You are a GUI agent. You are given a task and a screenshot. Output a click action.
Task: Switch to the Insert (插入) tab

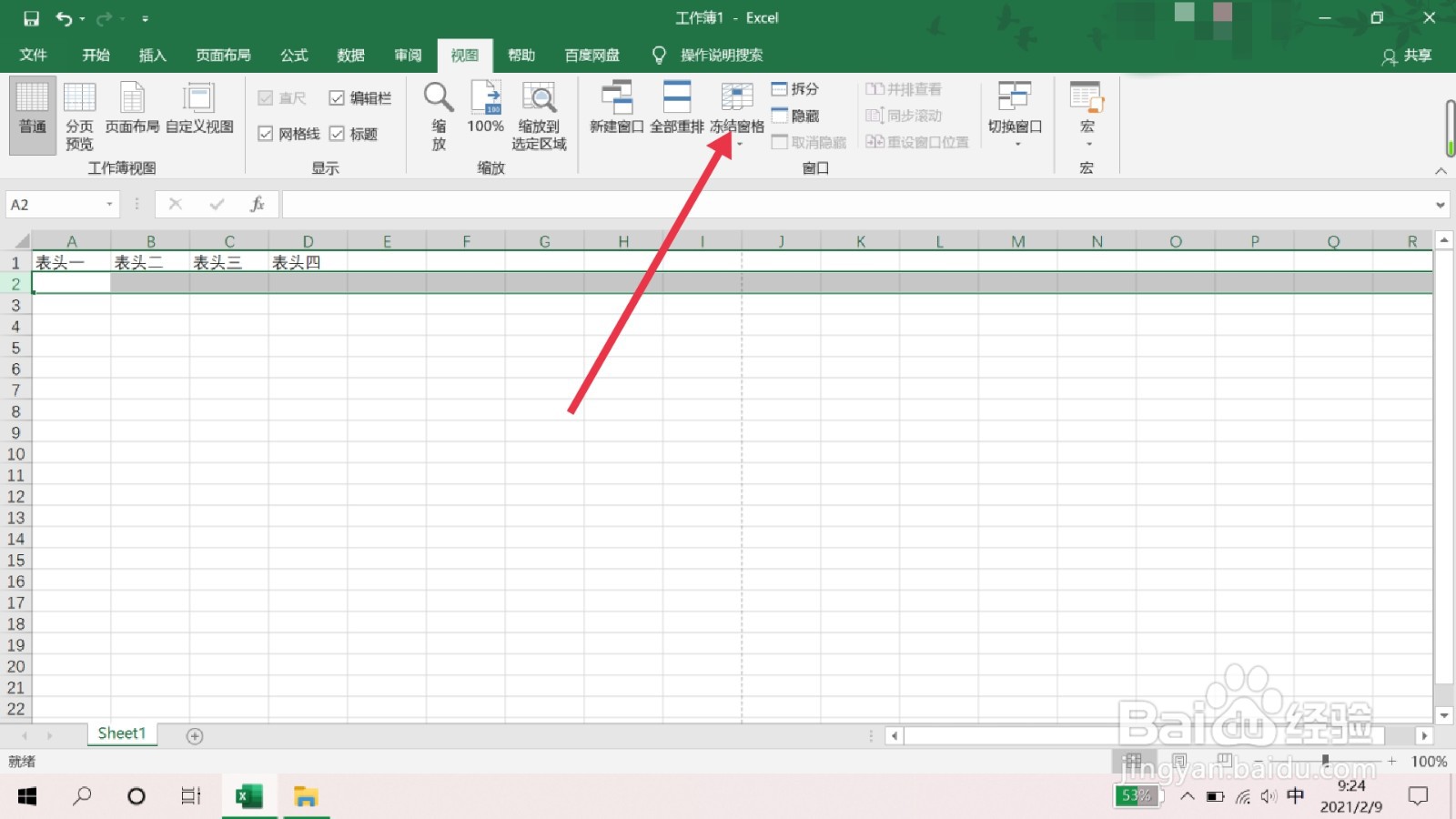(153, 56)
